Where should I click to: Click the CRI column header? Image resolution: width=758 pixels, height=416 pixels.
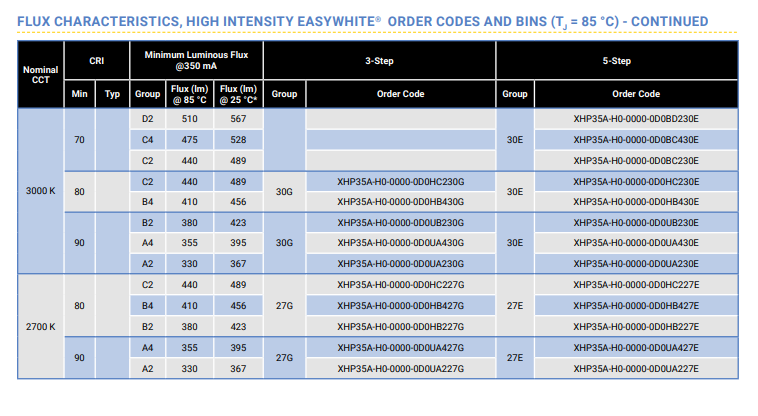click(97, 61)
